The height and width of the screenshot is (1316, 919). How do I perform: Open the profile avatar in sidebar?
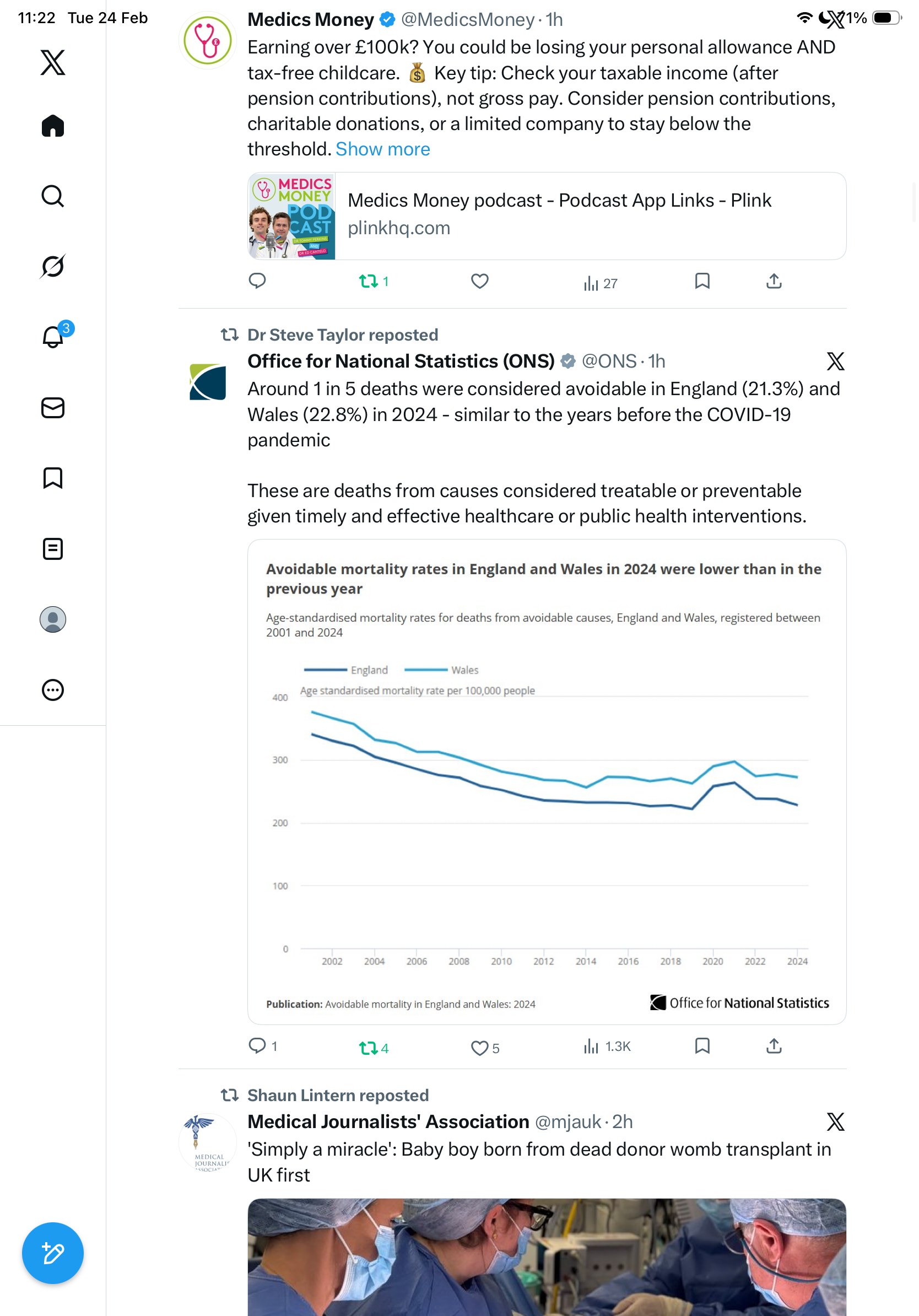53,619
